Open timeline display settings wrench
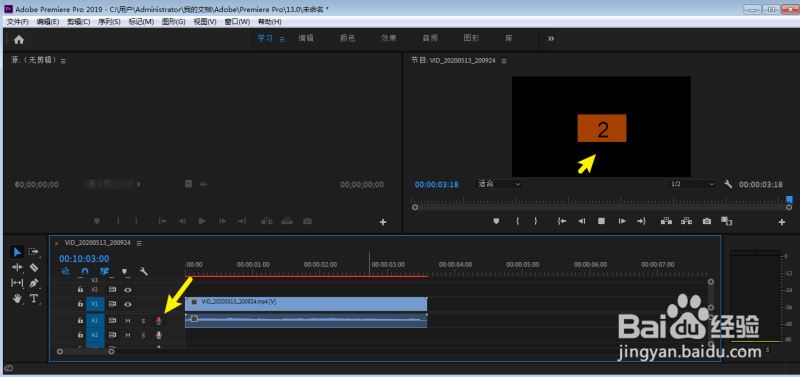The image size is (800, 377). pyautogui.click(x=144, y=272)
